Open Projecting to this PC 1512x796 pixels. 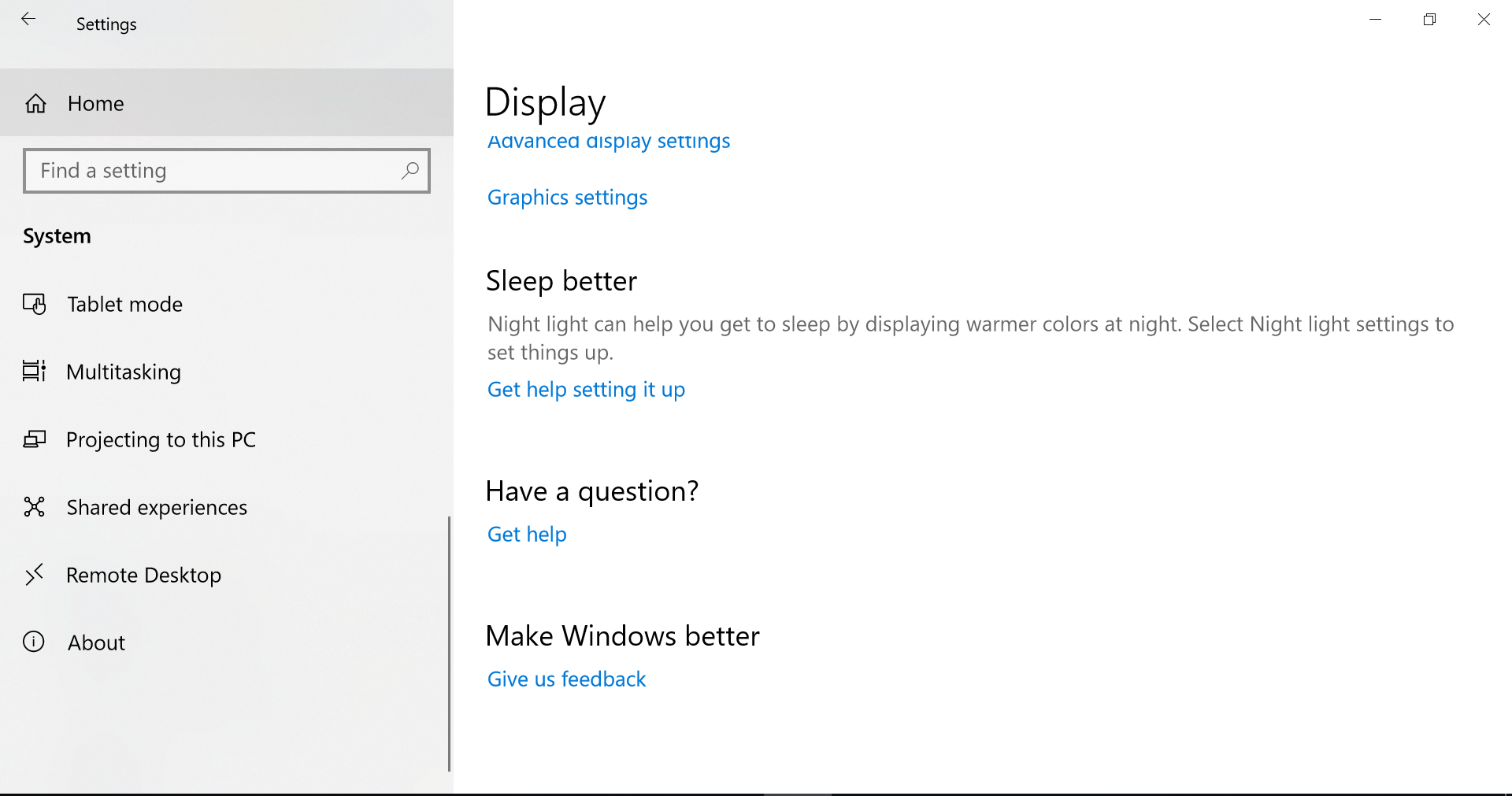tap(227, 439)
